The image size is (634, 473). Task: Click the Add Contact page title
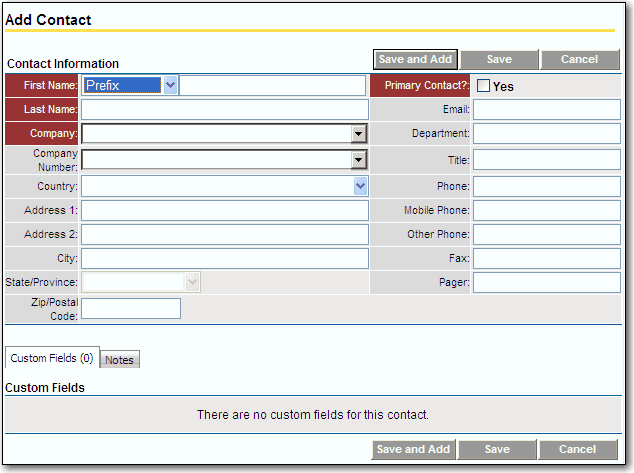point(48,20)
